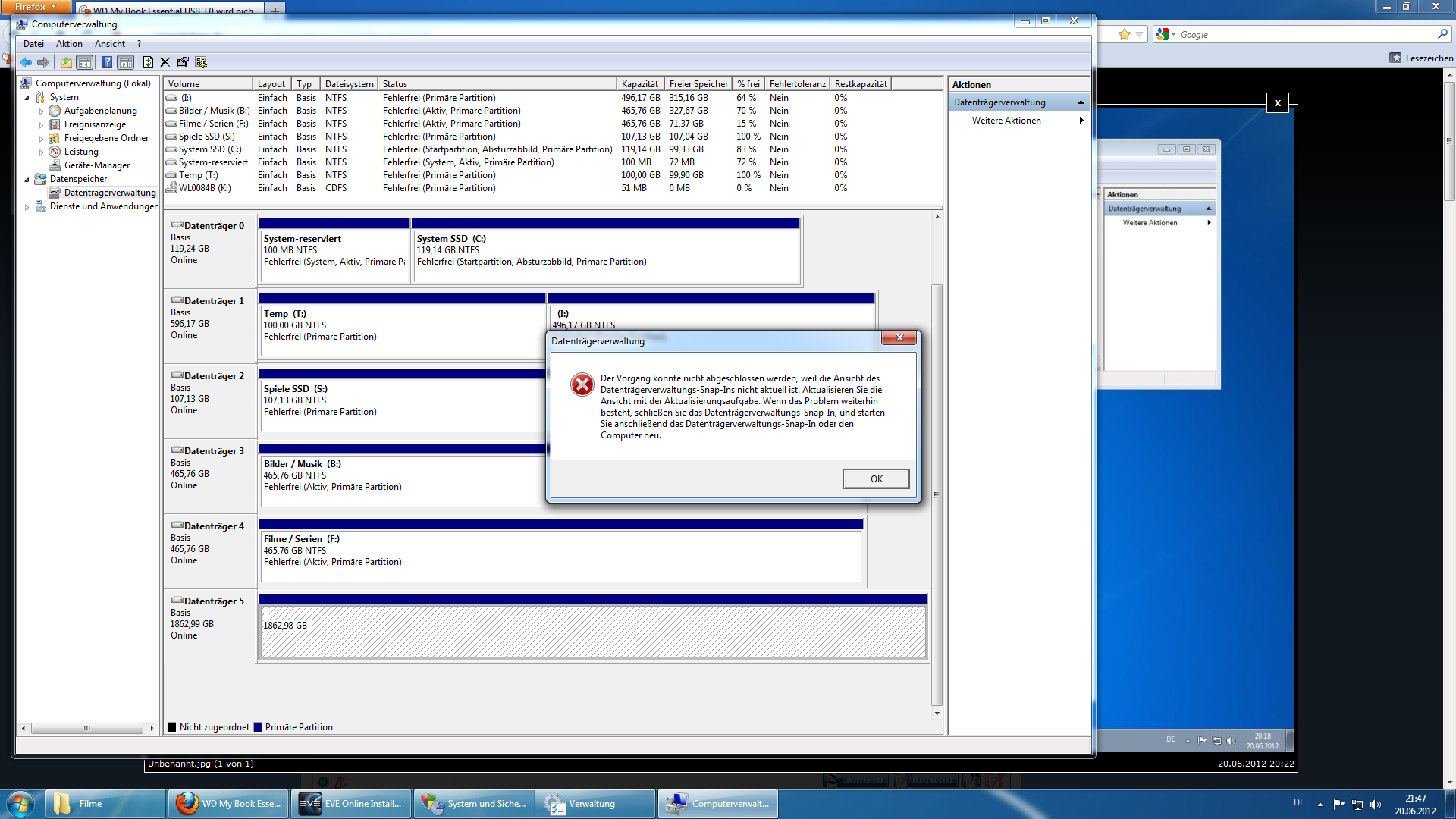Collapse the System tree node
Screen dimensions: 1456x819
[x=27, y=98]
